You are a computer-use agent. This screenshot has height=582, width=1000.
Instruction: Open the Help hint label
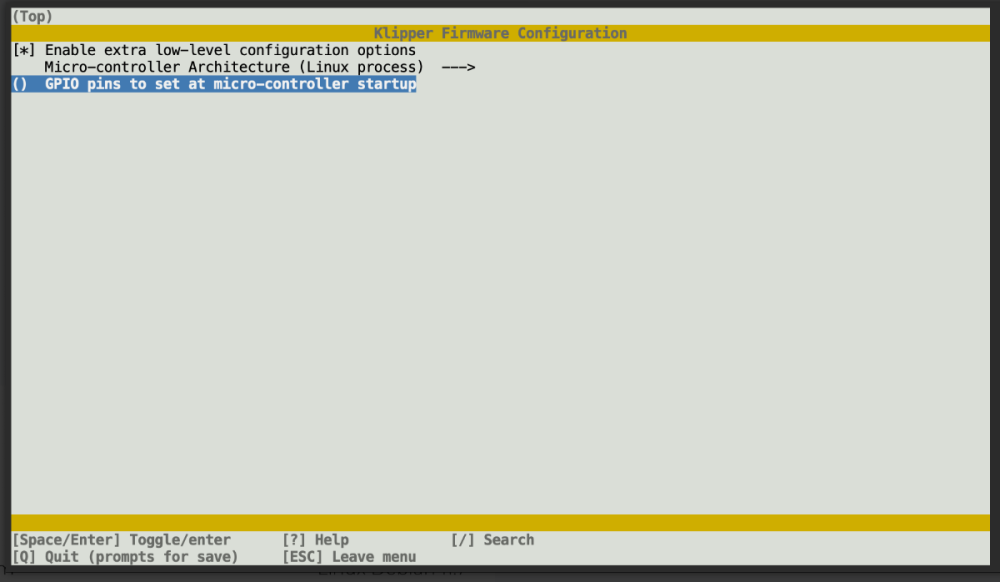[332, 540]
